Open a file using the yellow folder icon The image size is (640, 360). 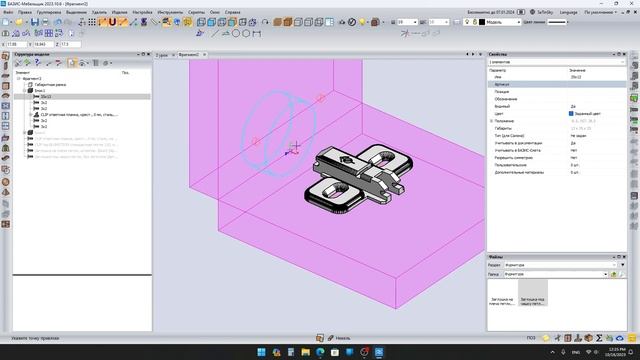[x=19, y=22]
